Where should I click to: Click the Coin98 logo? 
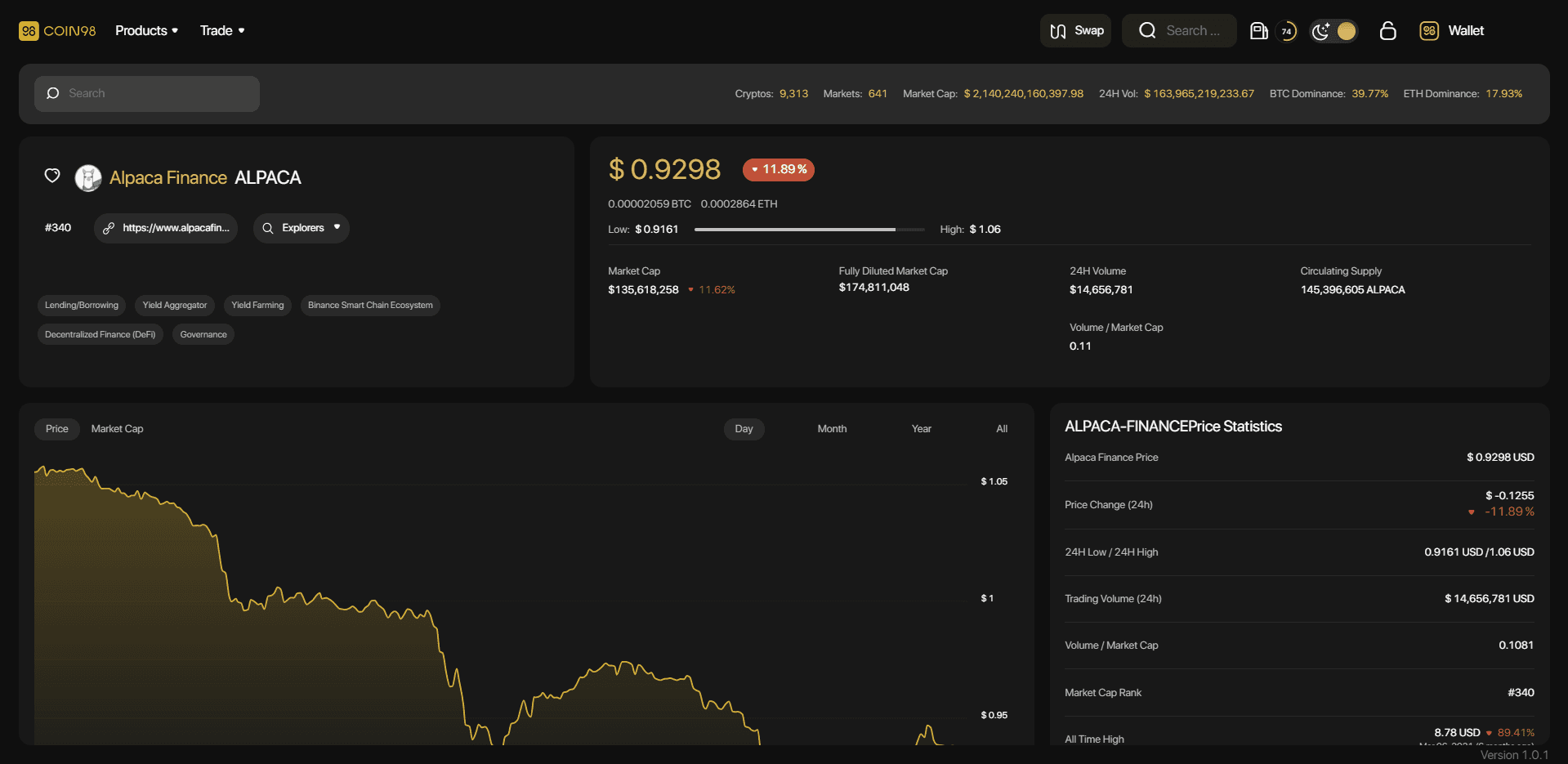pyautogui.click(x=57, y=31)
